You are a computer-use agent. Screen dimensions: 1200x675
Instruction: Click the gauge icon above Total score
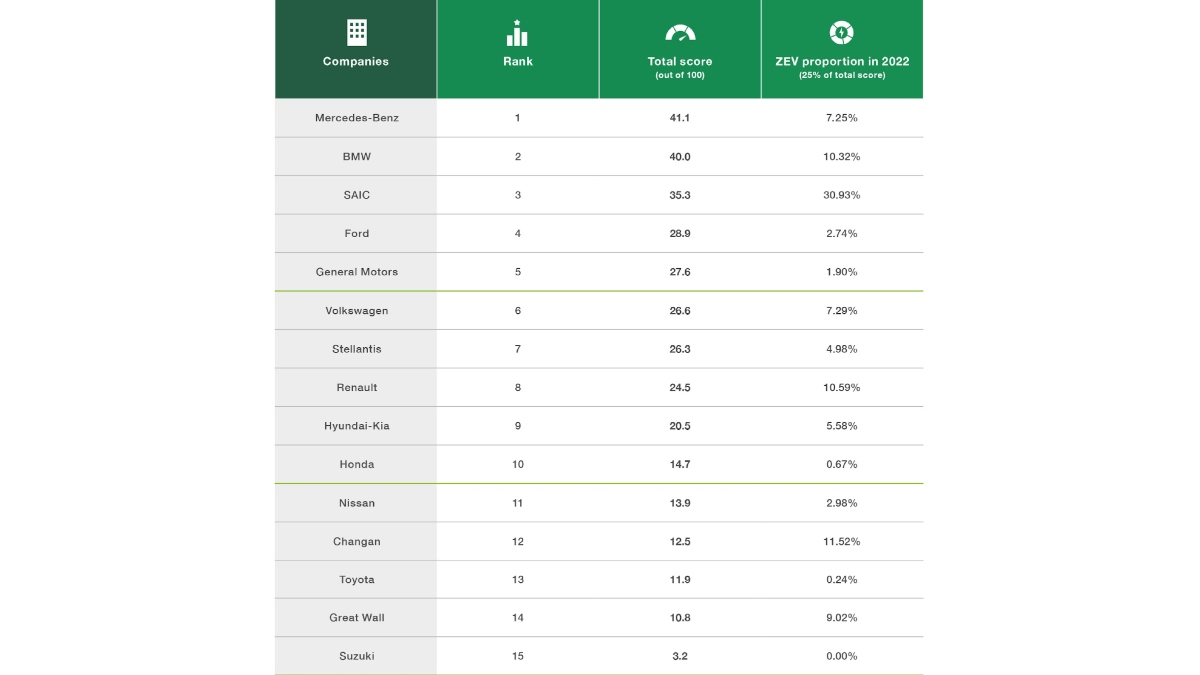click(680, 33)
